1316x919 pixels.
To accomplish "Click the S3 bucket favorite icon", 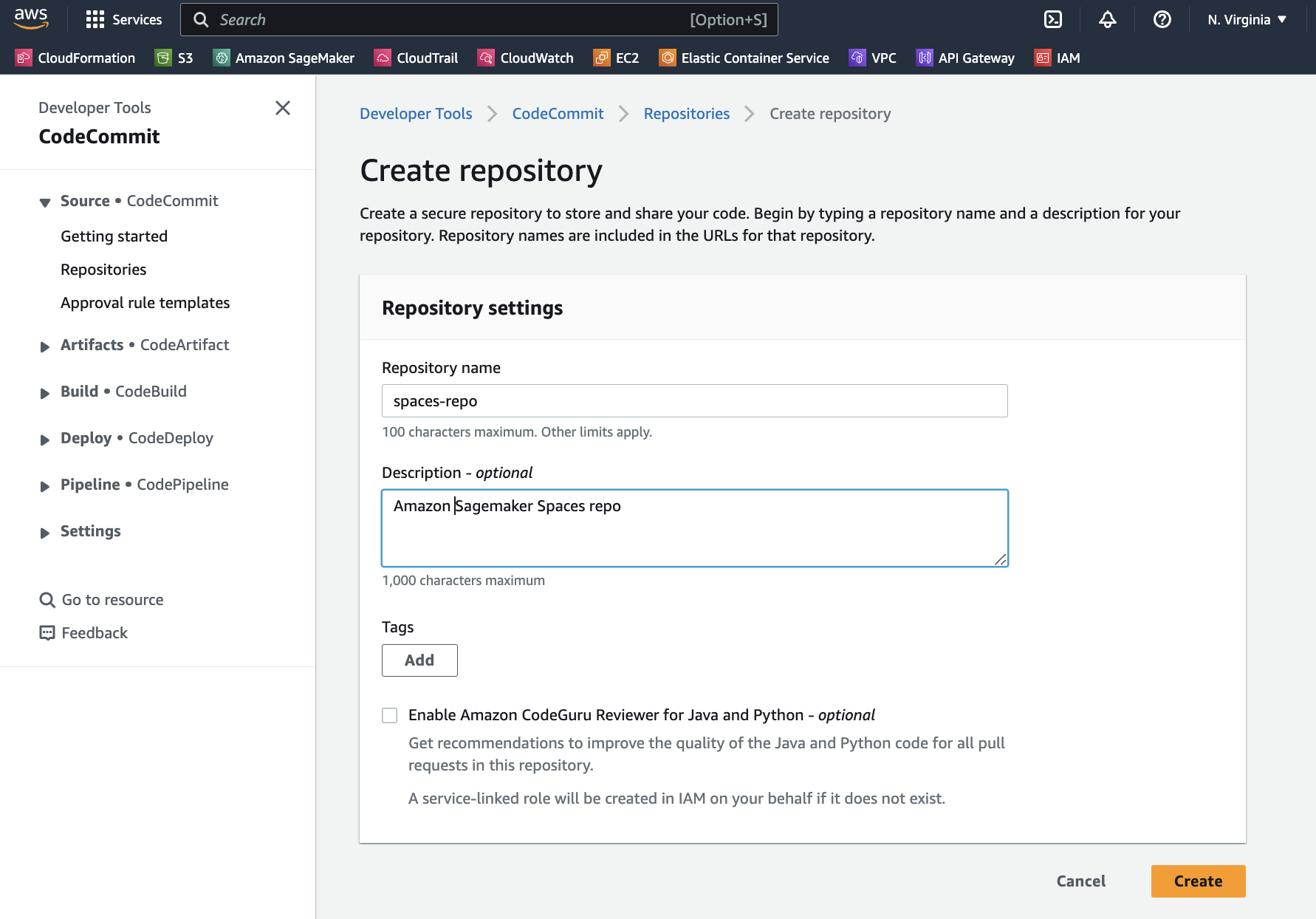I will pyautogui.click(x=163, y=58).
